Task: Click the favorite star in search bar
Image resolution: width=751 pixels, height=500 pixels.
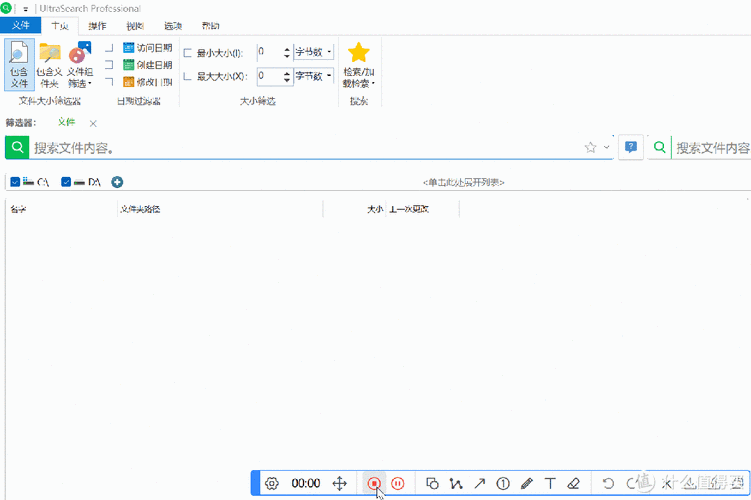Action: 591,148
